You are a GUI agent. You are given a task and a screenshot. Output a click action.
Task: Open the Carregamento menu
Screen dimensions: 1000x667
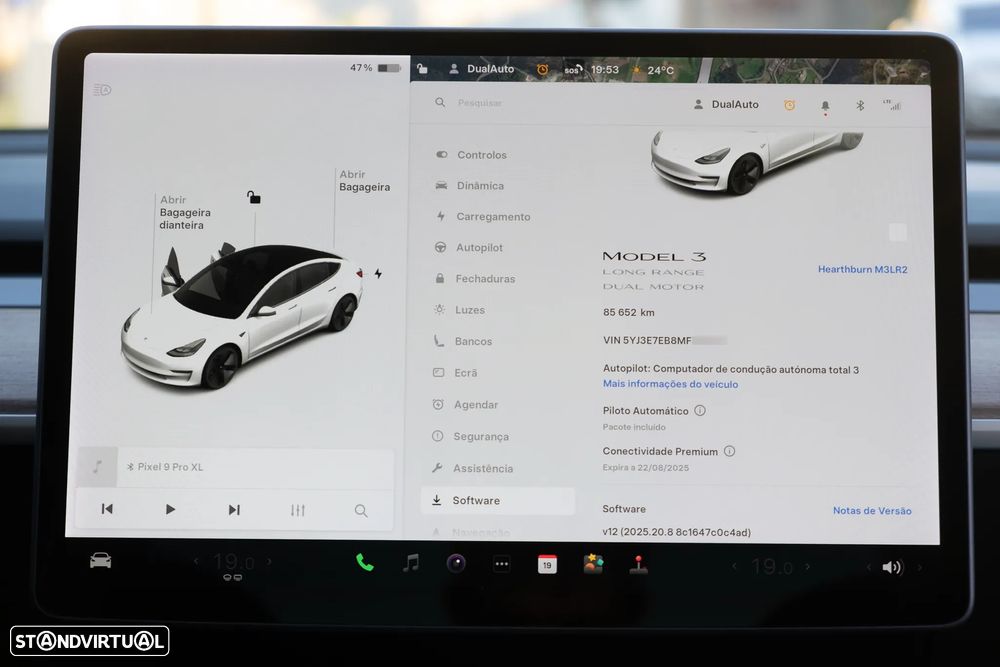pyautogui.click(x=483, y=217)
